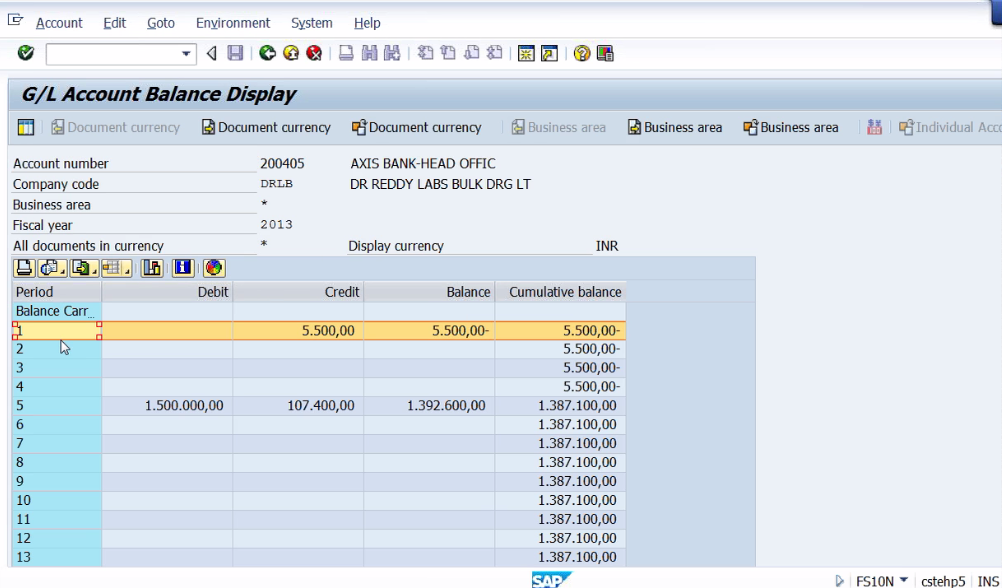1002x588 pixels.
Task: Click inside the command input field
Action: 113,54
